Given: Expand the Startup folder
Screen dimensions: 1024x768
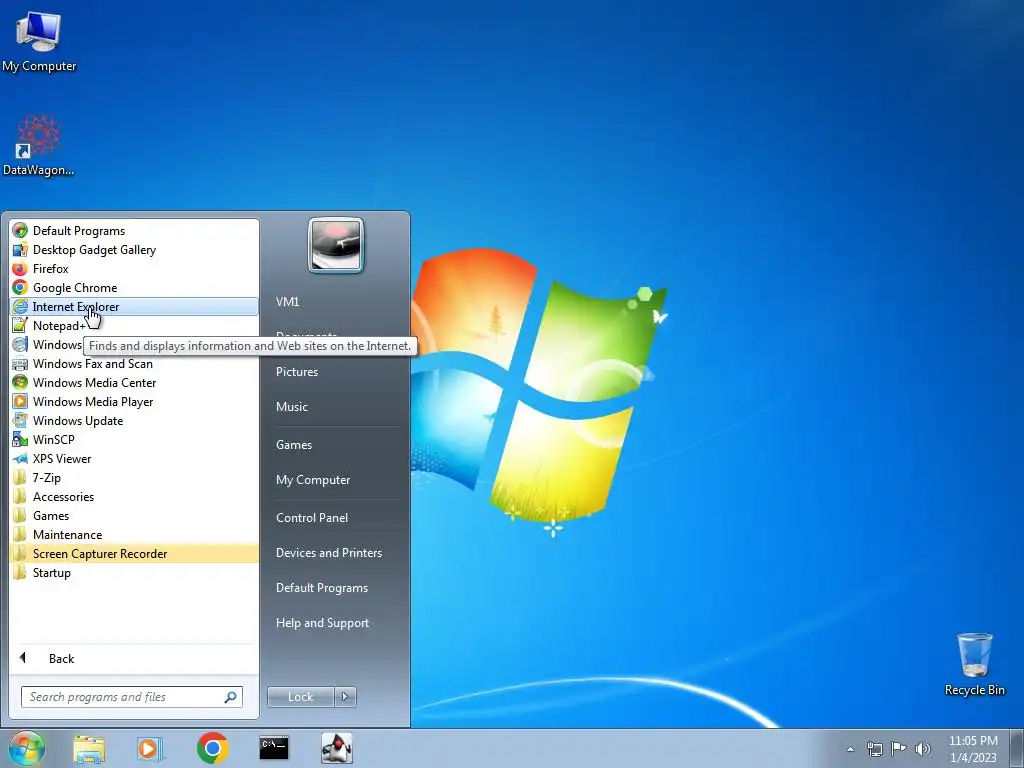Looking at the screenshot, I should click(x=134, y=572).
